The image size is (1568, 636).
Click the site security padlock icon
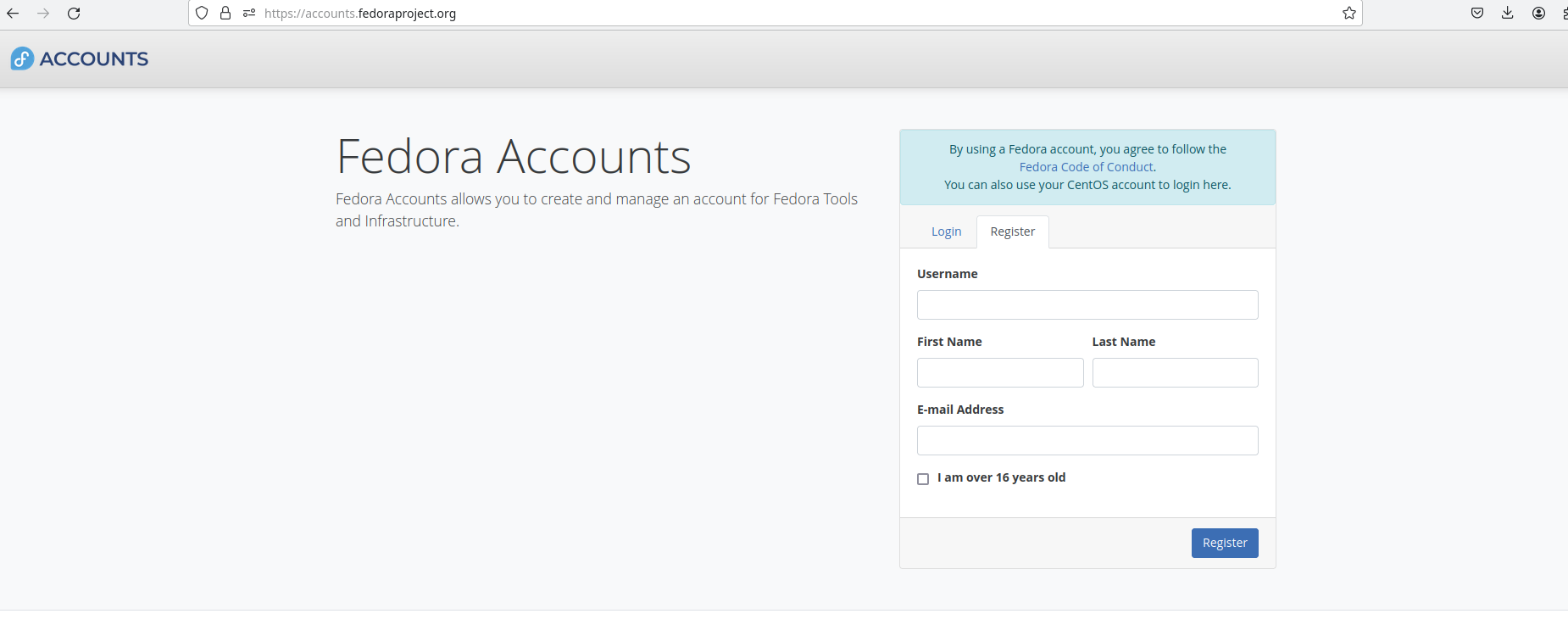[225, 14]
